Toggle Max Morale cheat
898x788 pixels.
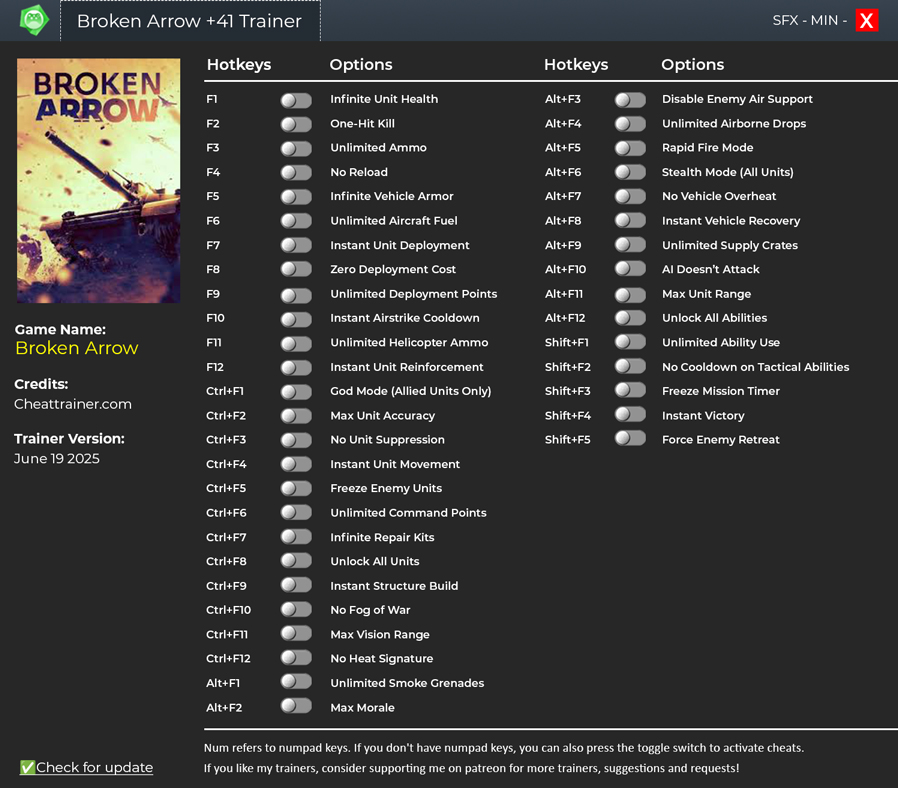(x=296, y=706)
